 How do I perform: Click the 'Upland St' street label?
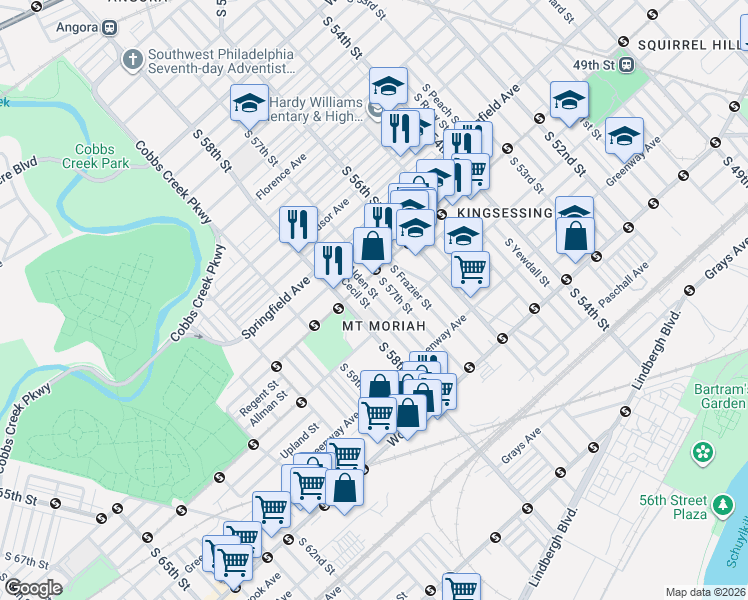click(x=299, y=441)
